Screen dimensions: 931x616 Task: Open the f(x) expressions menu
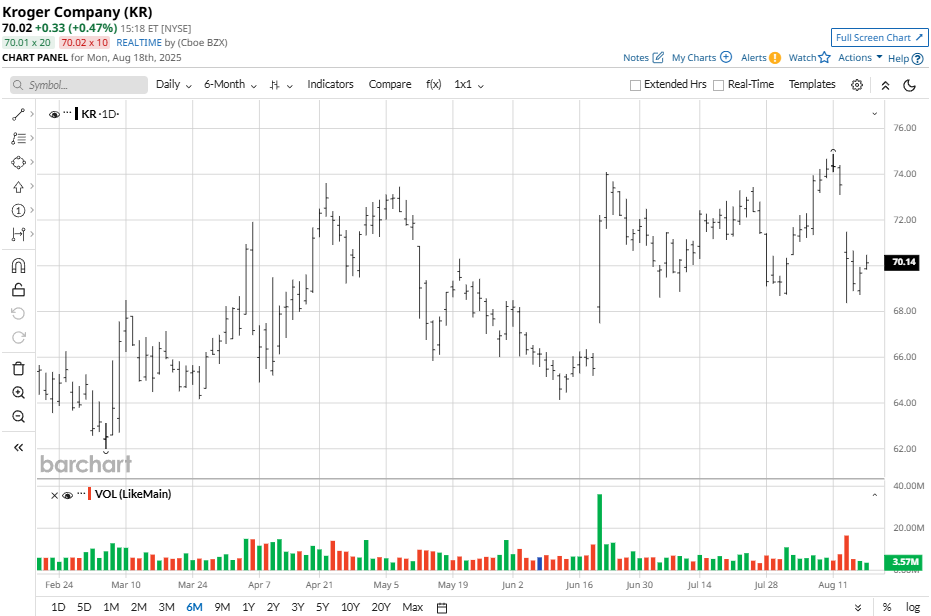pyautogui.click(x=433, y=84)
